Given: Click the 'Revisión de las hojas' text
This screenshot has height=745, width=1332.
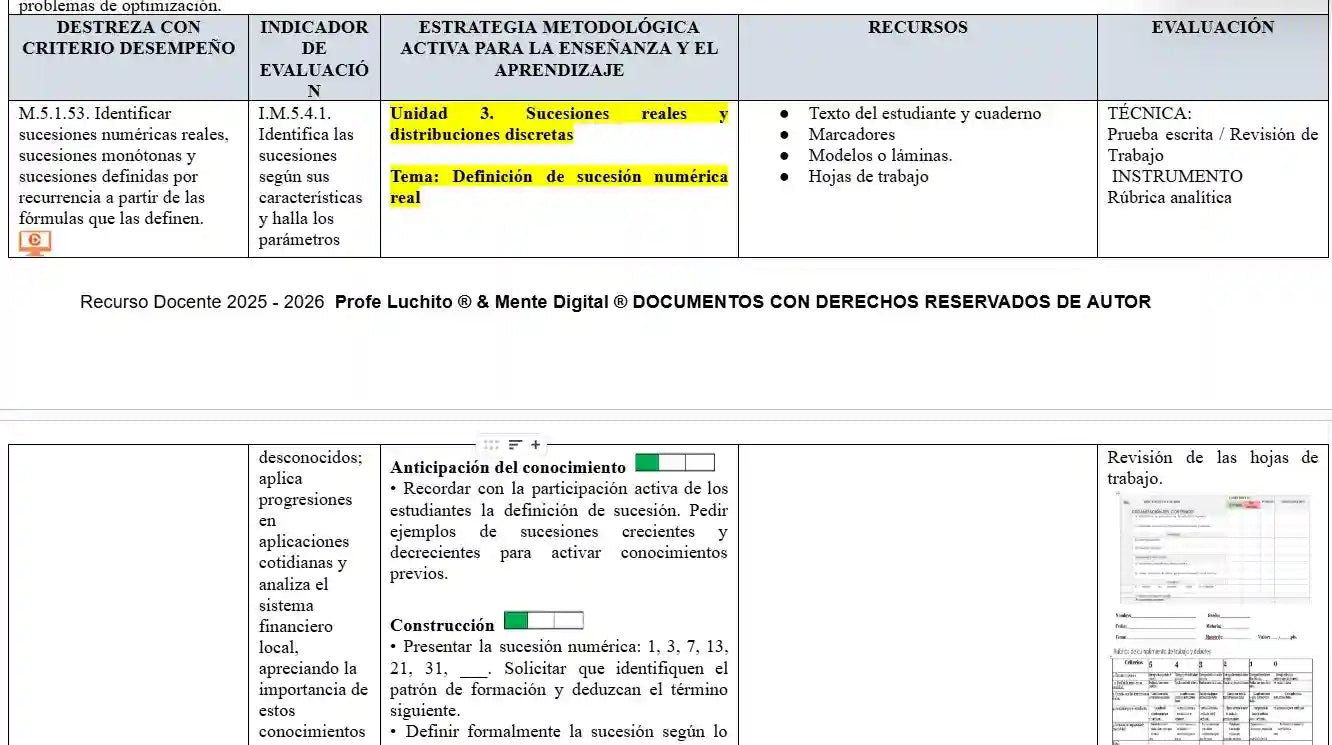Looking at the screenshot, I should pos(1212,458).
